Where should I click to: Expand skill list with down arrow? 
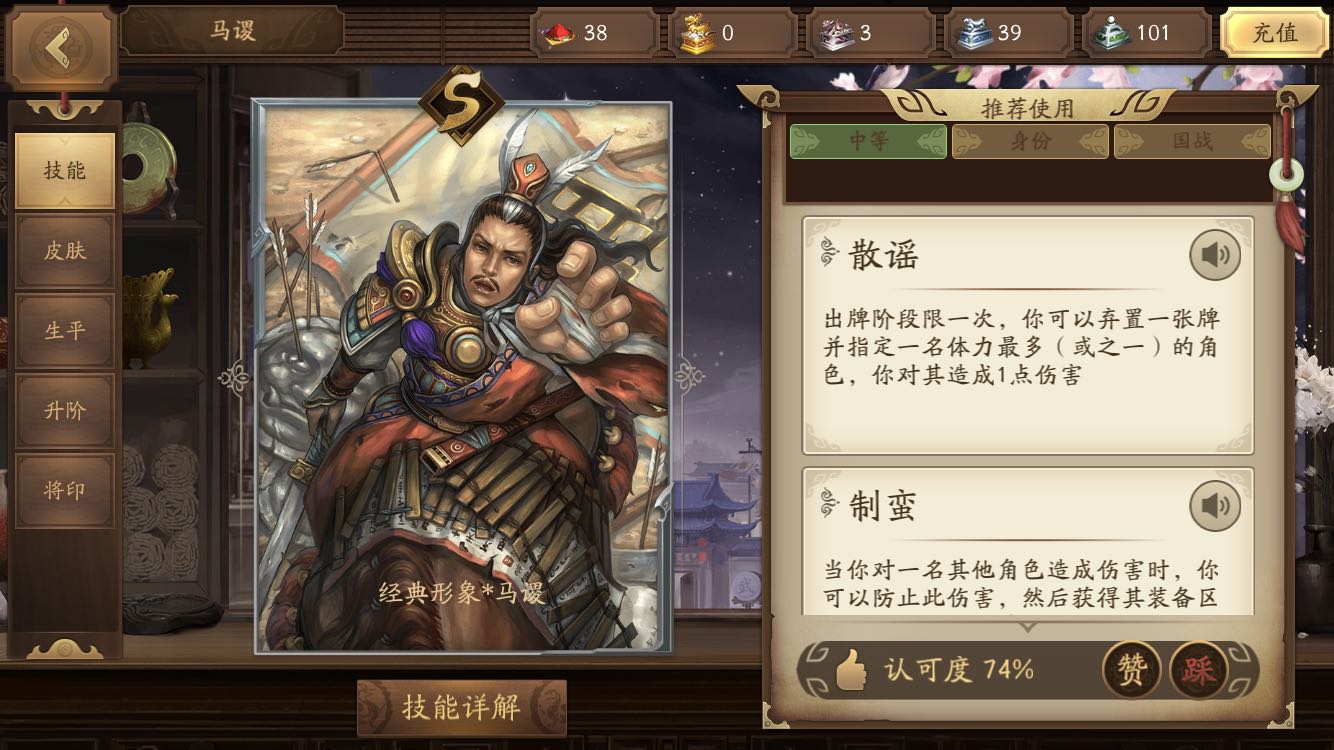(x=1027, y=627)
